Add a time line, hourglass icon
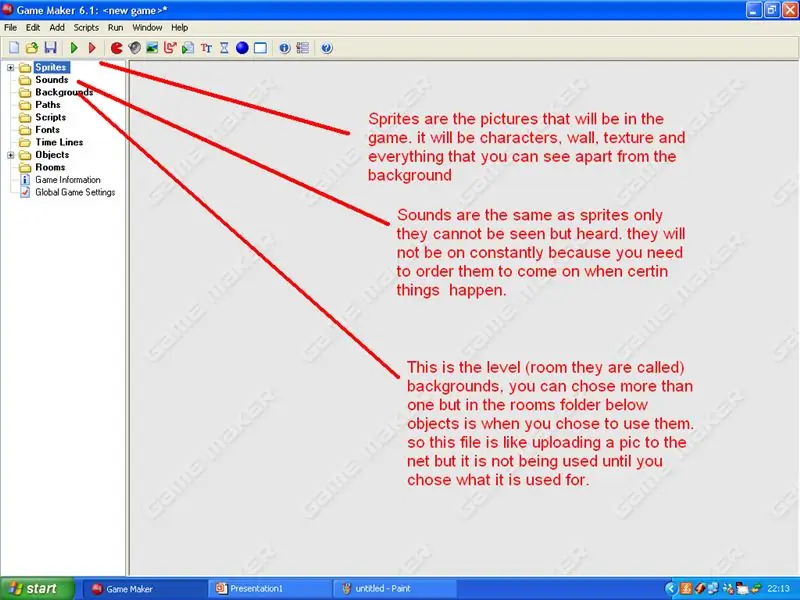 (x=224, y=48)
